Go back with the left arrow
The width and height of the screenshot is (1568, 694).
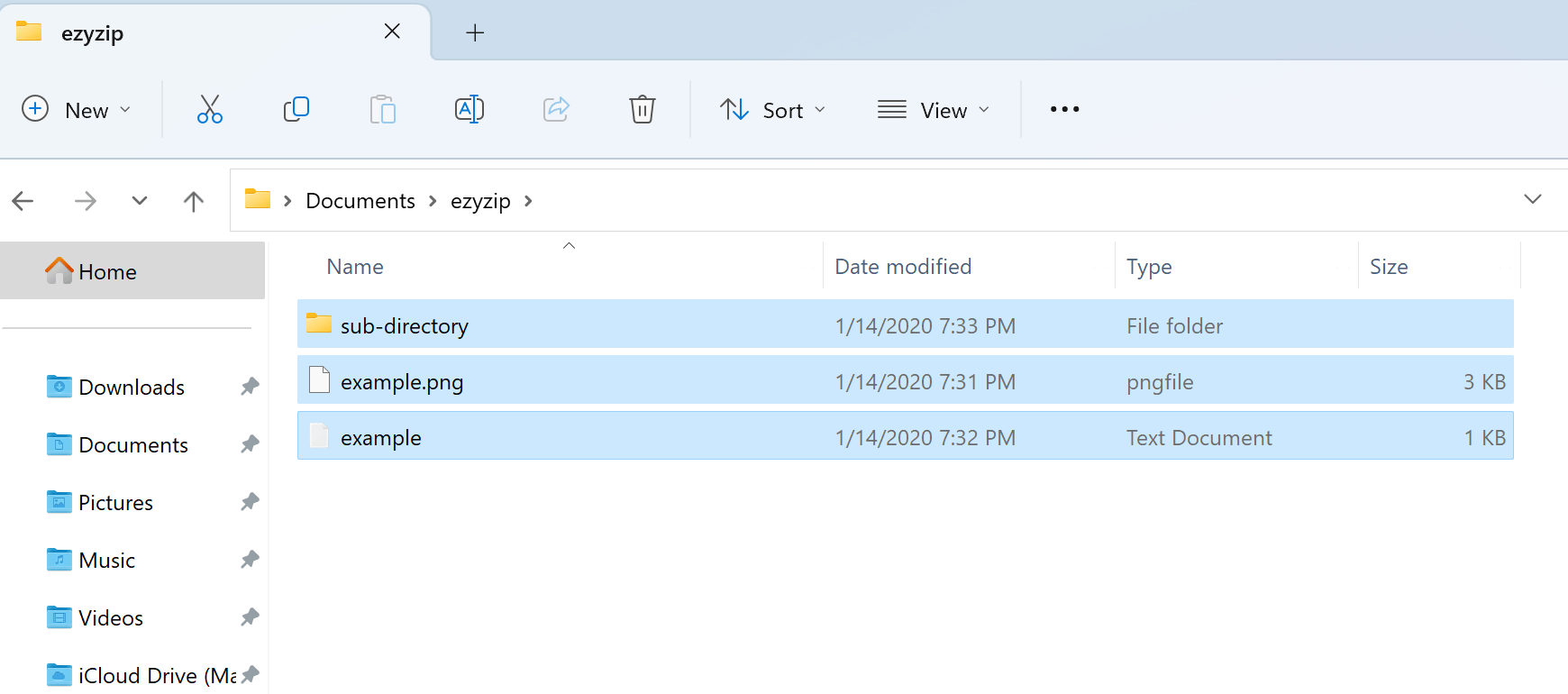pos(23,201)
